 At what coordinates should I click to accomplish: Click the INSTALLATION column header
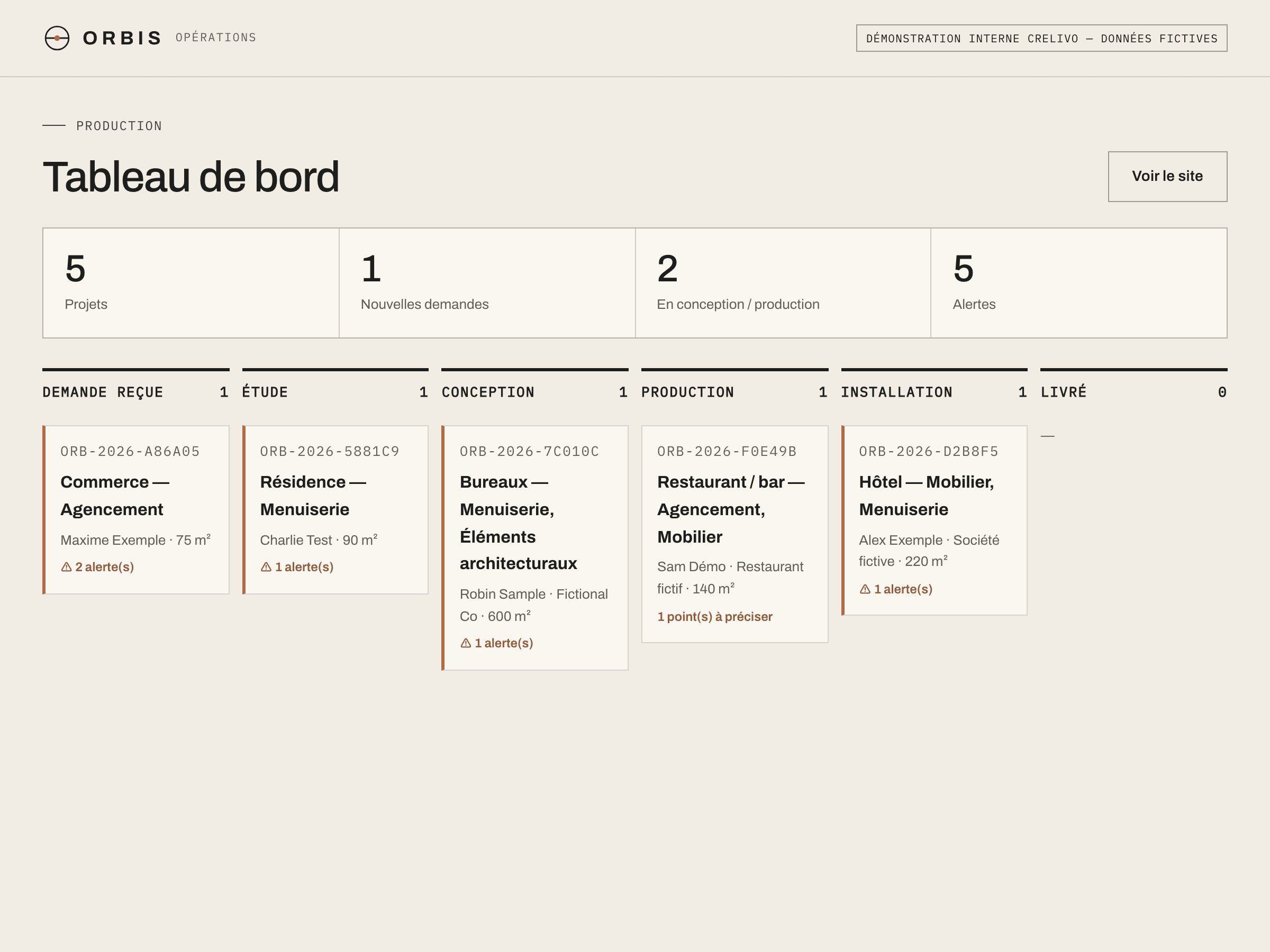click(934, 392)
